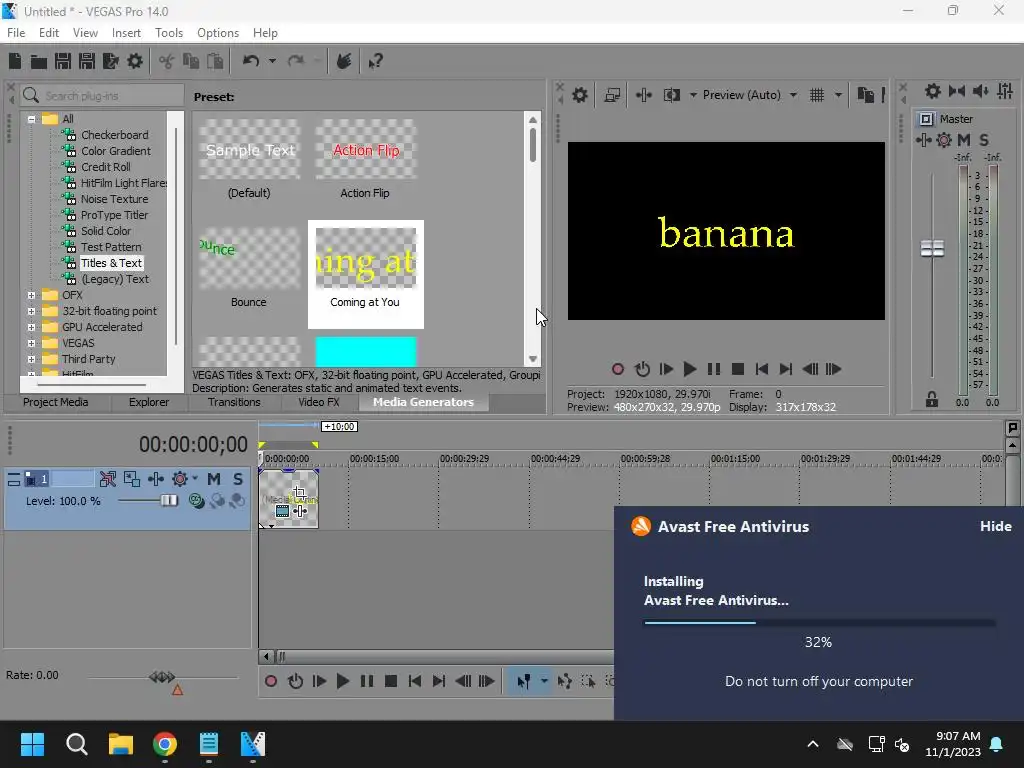The height and width of the screenshot is (768, 1024).
Task: Toggle Loop Playback in timeline transport
Action: [x=295, y=681]
